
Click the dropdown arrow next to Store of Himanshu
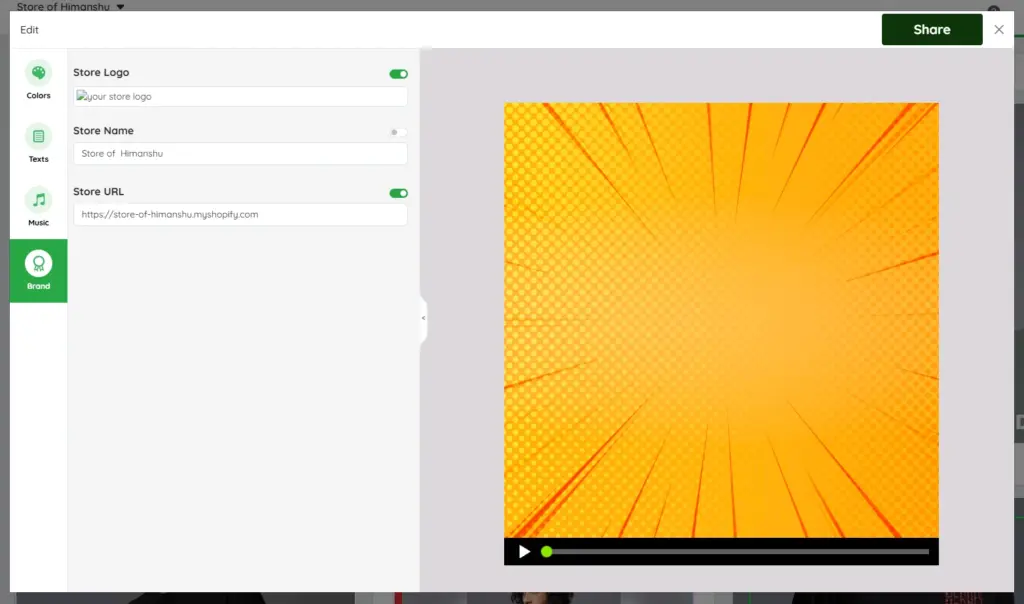tap(118, 6)
